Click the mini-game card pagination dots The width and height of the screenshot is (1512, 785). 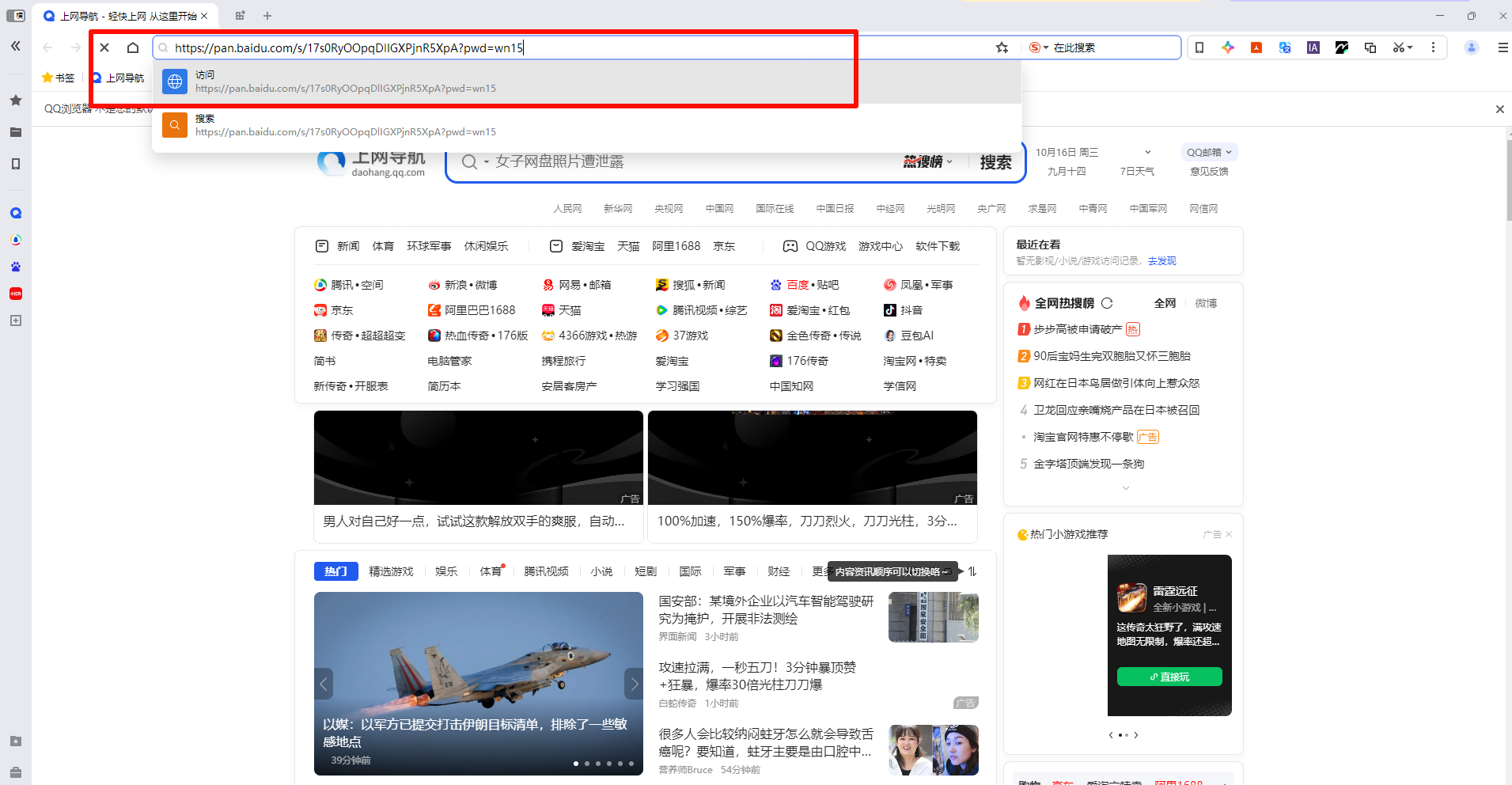1124,735
